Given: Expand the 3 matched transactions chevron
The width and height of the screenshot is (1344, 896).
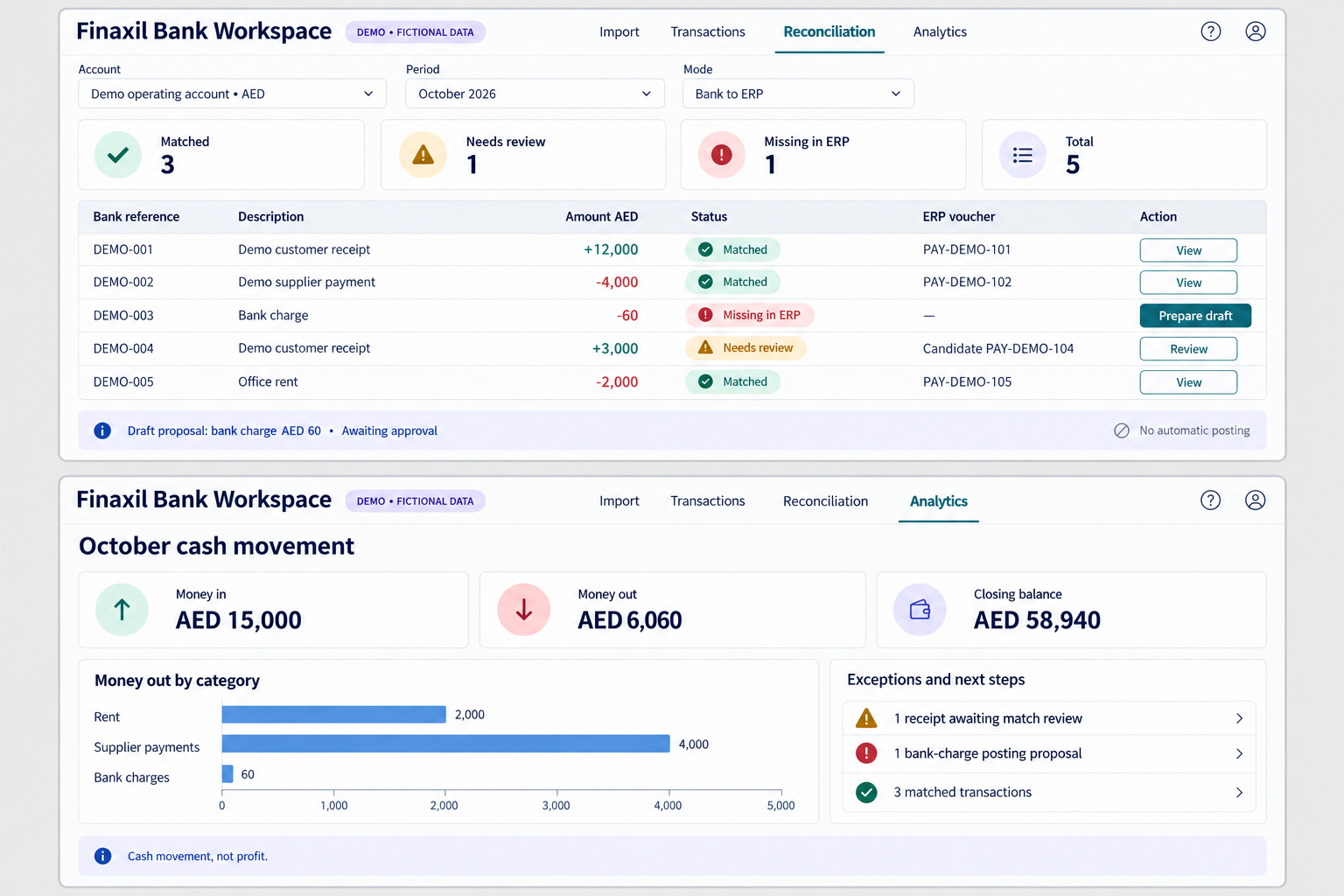Looking at the screenshot, I should pyautogui.click(x=1239, y=792).
